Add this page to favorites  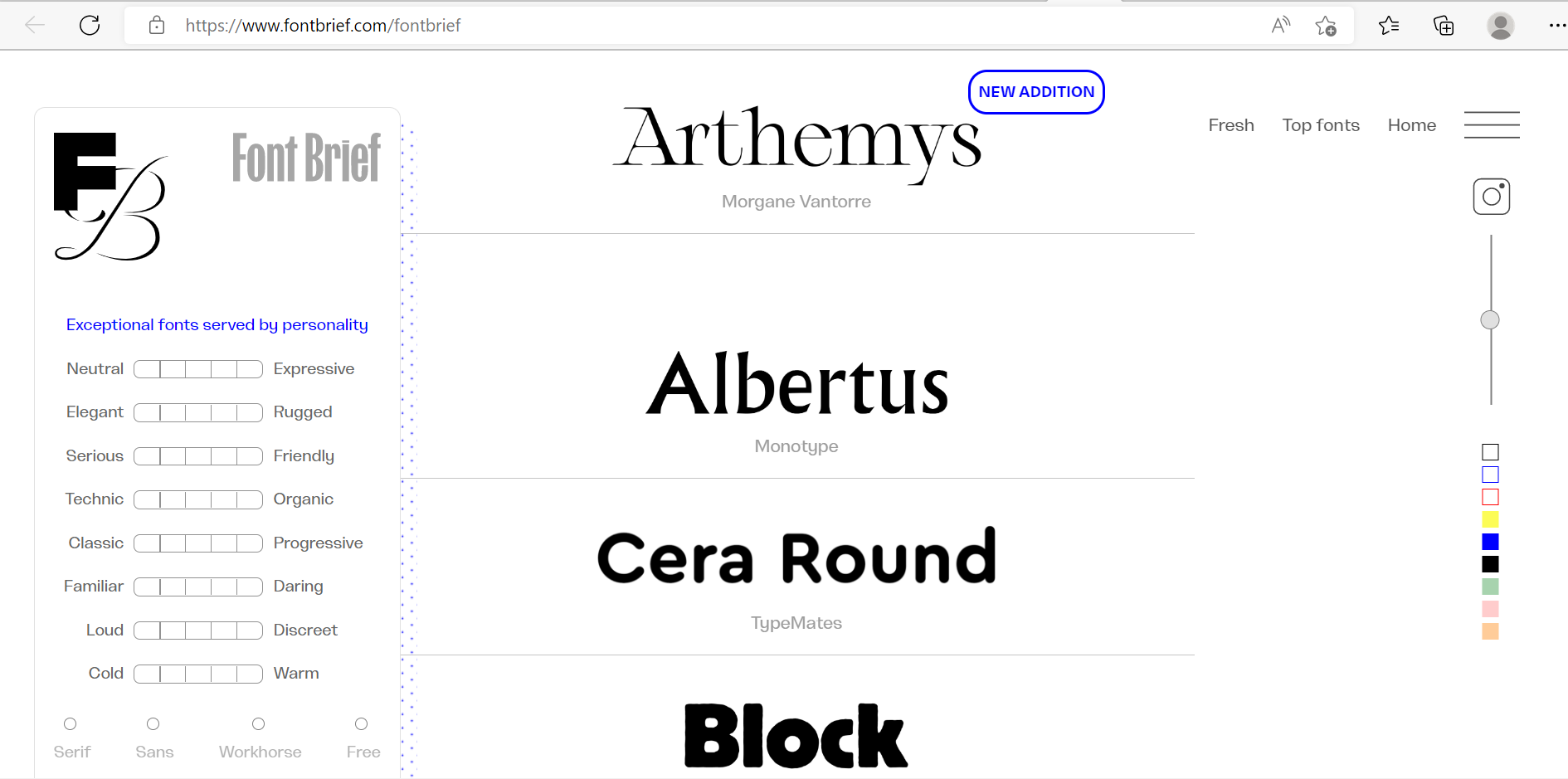click(1326, 26)
